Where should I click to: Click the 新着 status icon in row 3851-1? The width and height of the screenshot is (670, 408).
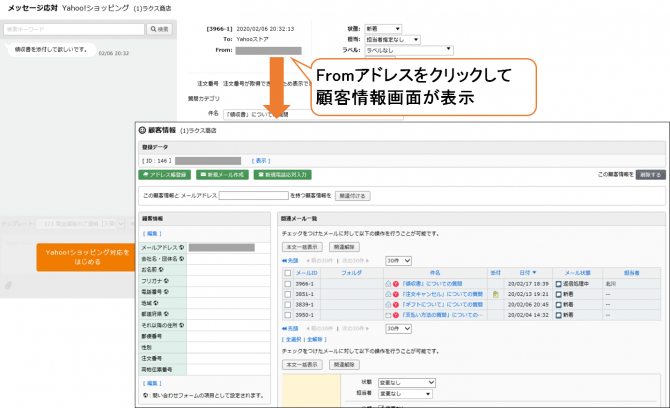[558, 294]
